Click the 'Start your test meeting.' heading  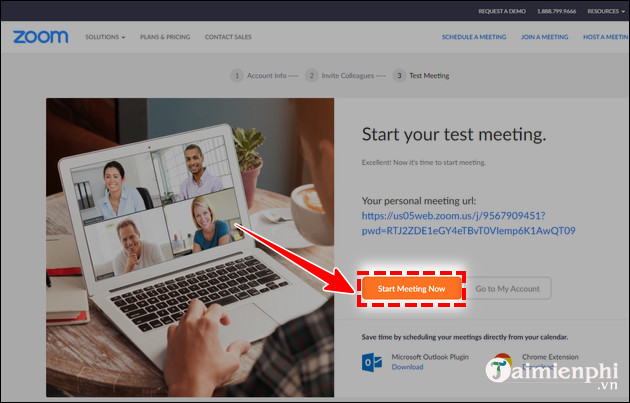[x=454, y=134]
